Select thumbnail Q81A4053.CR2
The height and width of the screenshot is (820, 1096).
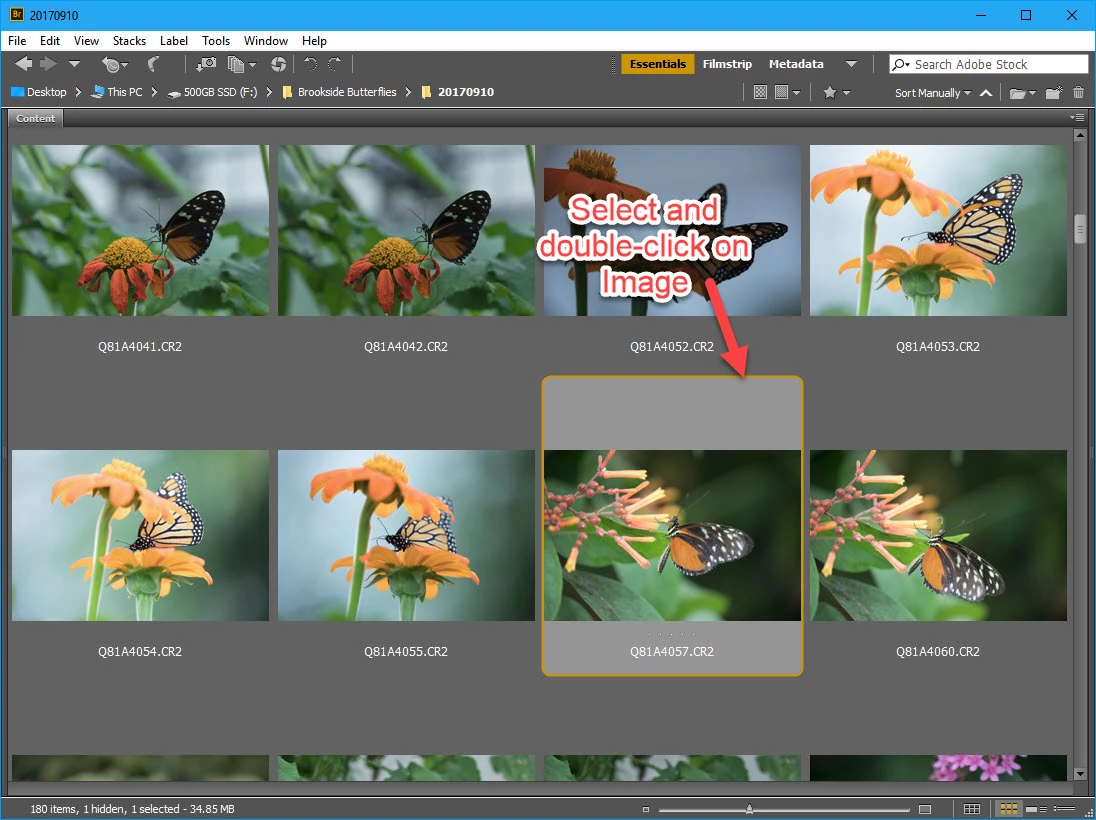tap(938, 230)
